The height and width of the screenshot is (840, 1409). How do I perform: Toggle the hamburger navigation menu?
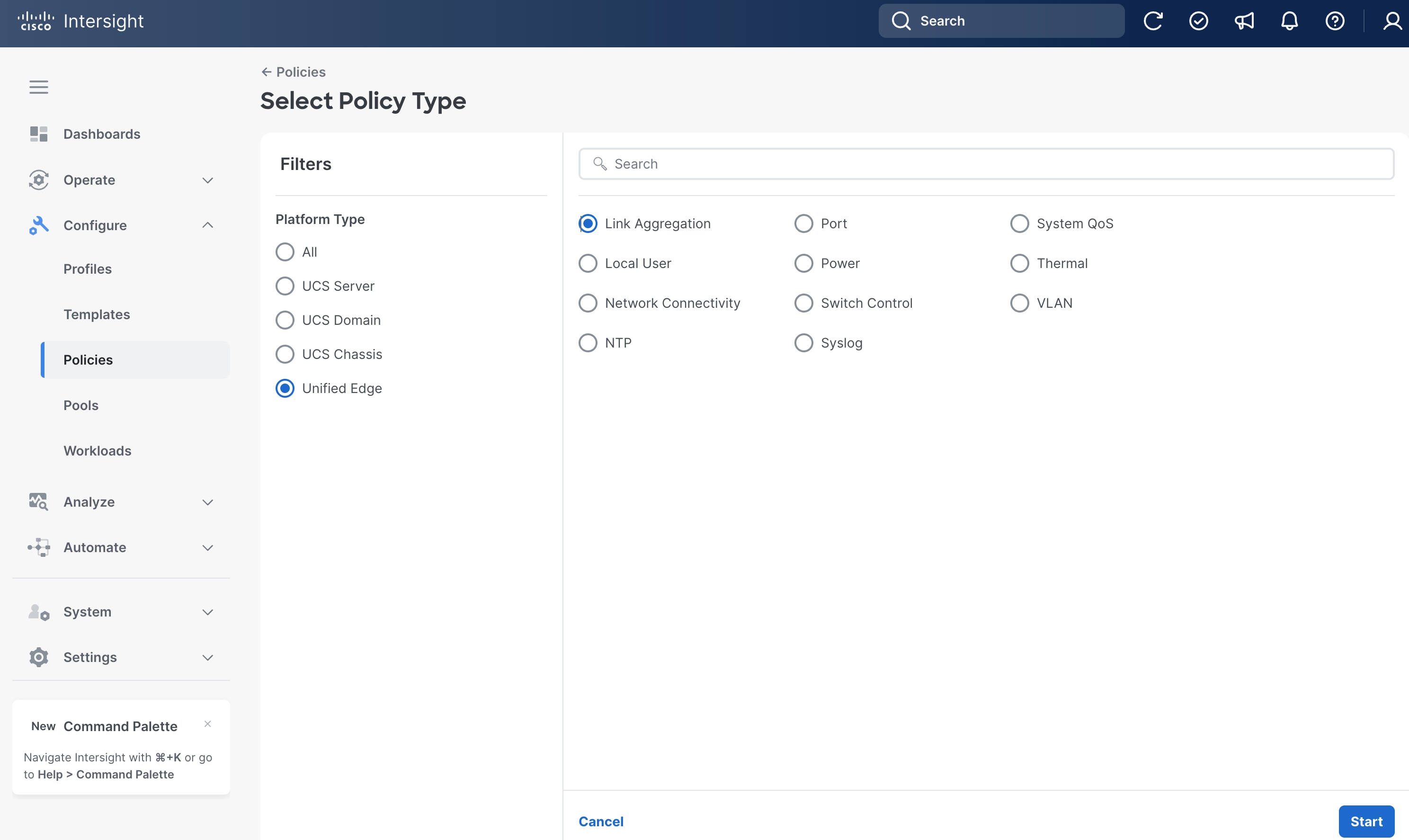(x=38, y=87)
